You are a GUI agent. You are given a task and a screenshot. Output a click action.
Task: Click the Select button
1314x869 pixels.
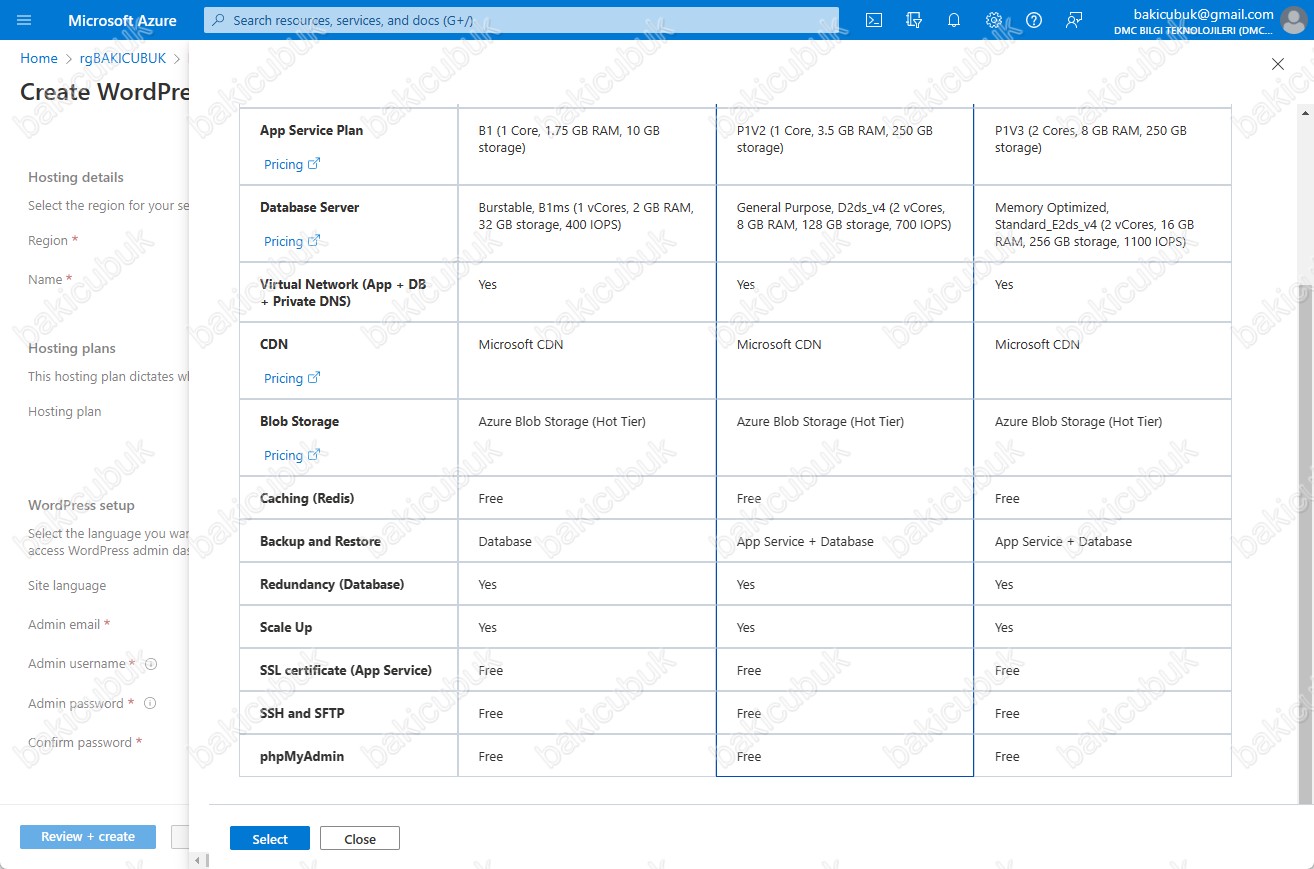[270, 838]
